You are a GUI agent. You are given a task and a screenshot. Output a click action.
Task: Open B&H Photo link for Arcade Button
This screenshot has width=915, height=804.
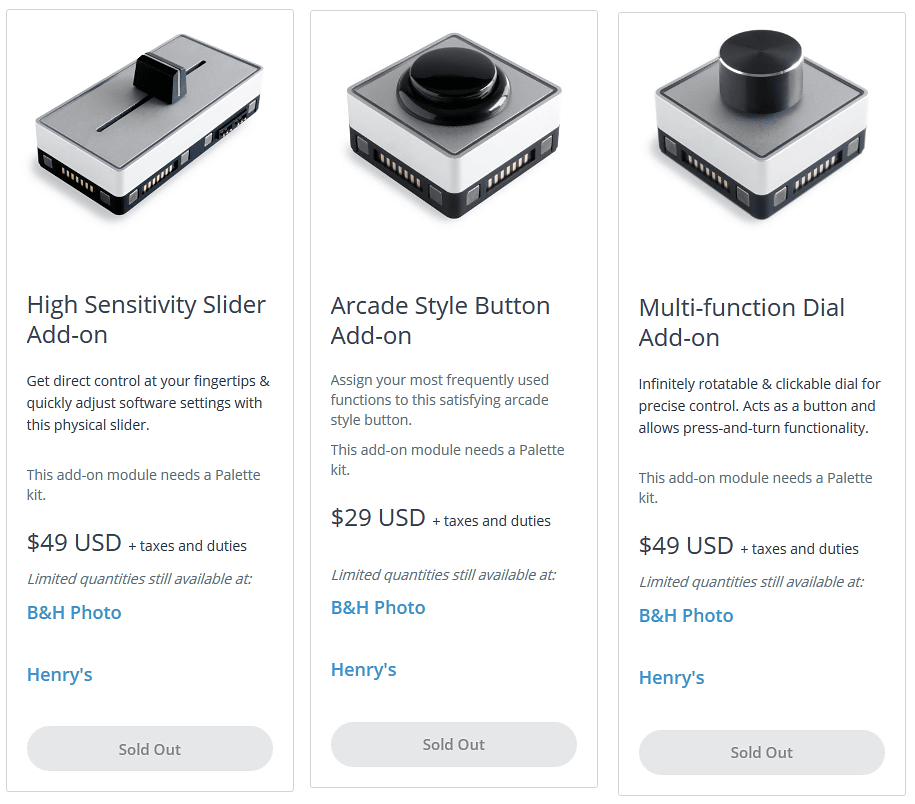tap(378, 608)
